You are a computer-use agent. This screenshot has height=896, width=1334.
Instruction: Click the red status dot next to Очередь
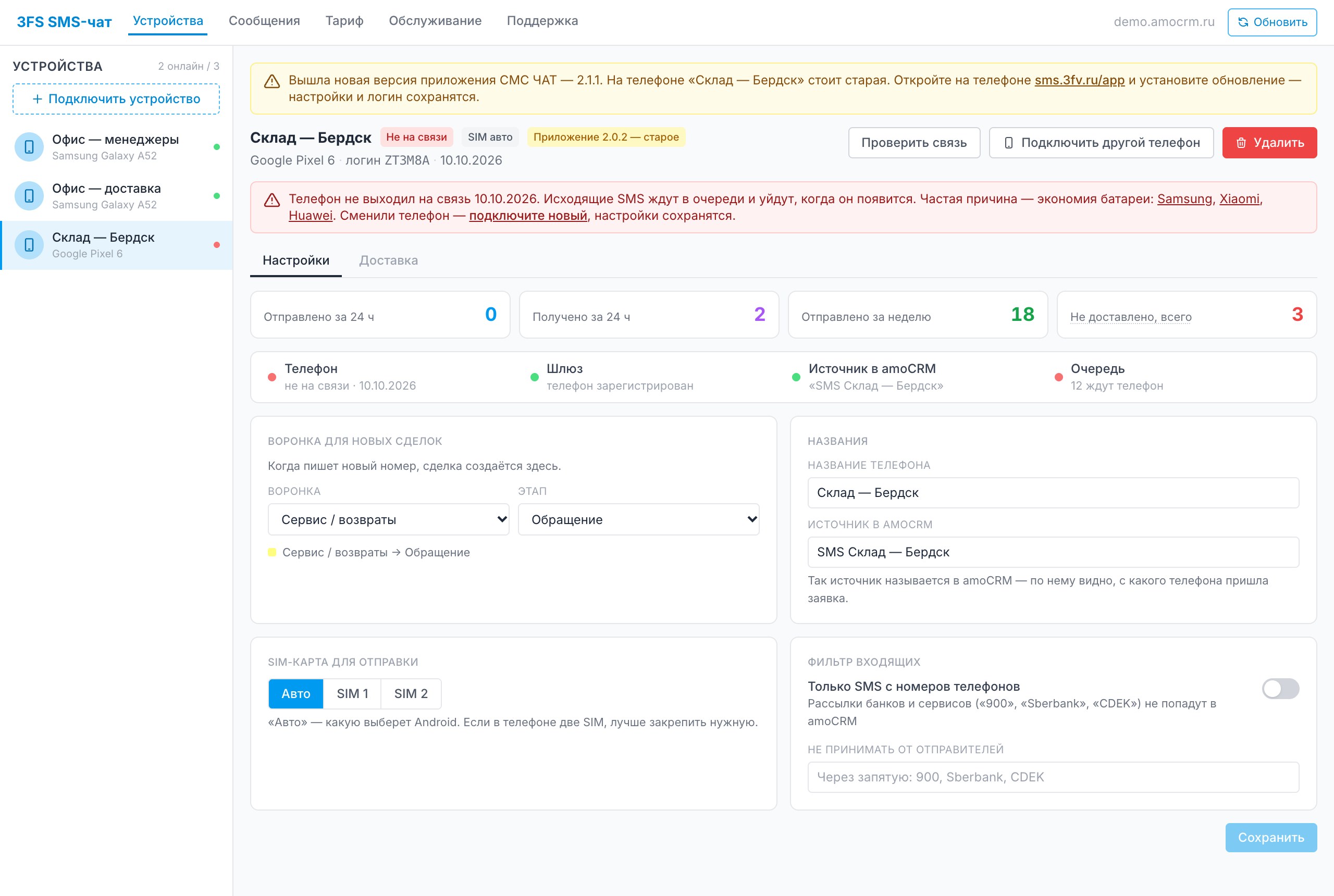1058,377
